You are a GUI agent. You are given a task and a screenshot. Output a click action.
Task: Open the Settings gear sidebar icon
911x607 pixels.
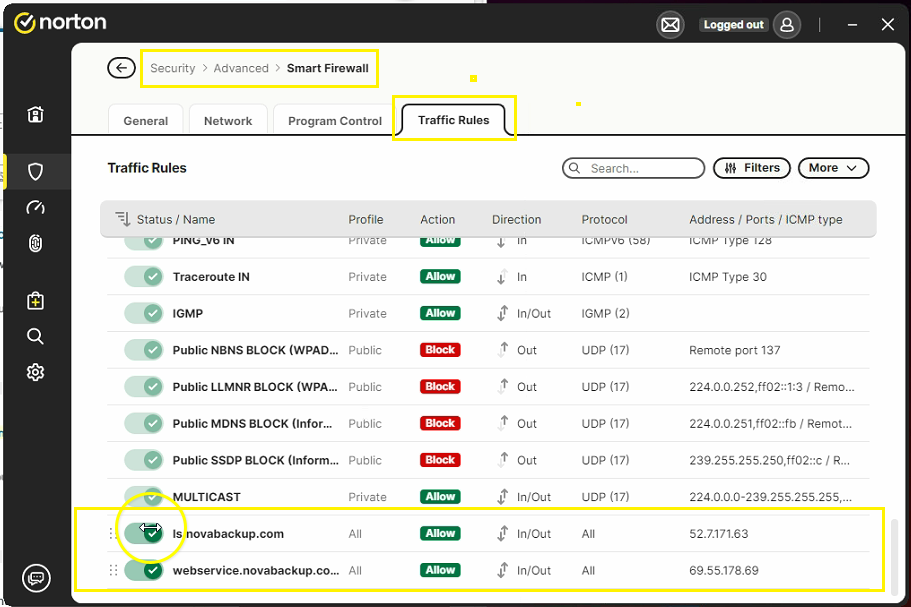click(x=35, y=372)
